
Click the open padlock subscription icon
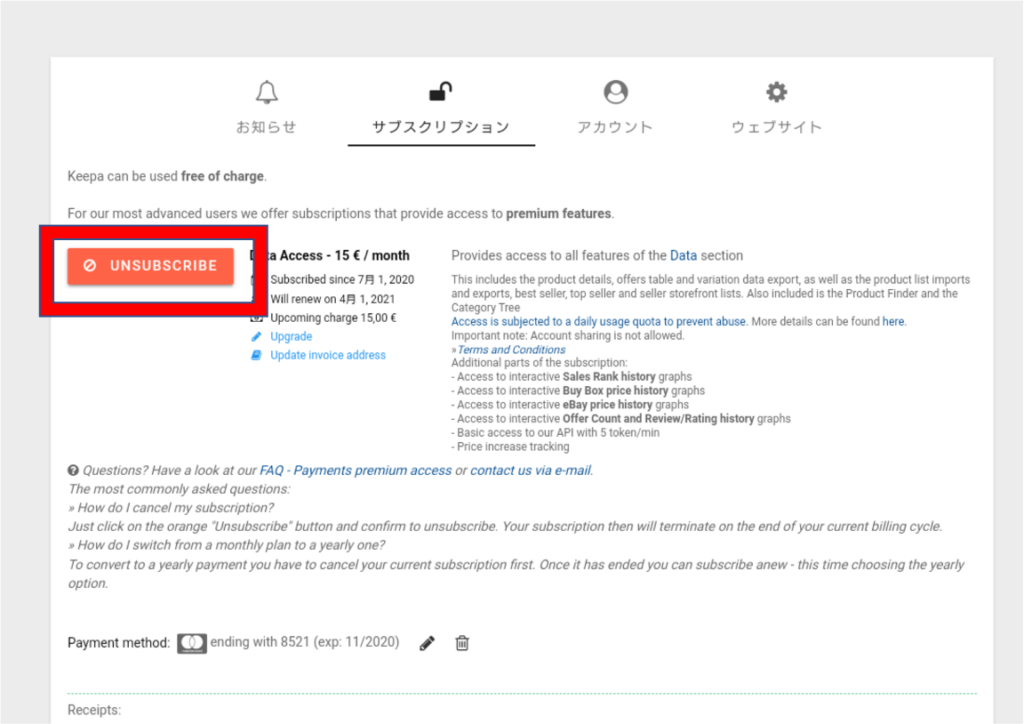point(441,91)
